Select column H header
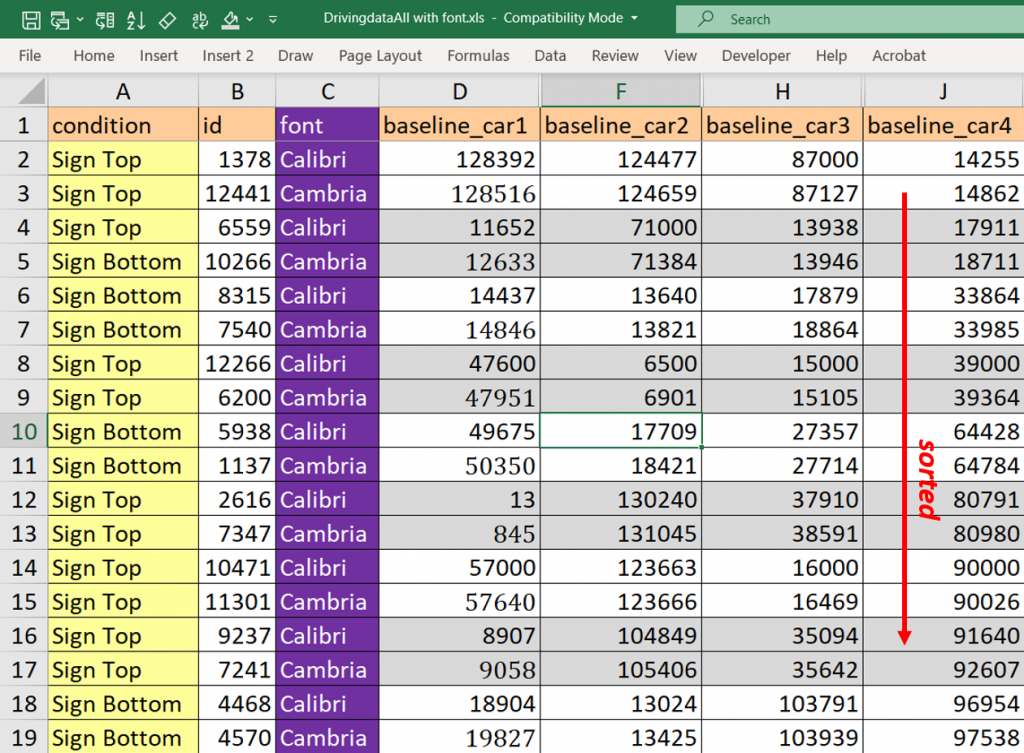The height and width of the screenshot is (753, 1024). point(782,91)
